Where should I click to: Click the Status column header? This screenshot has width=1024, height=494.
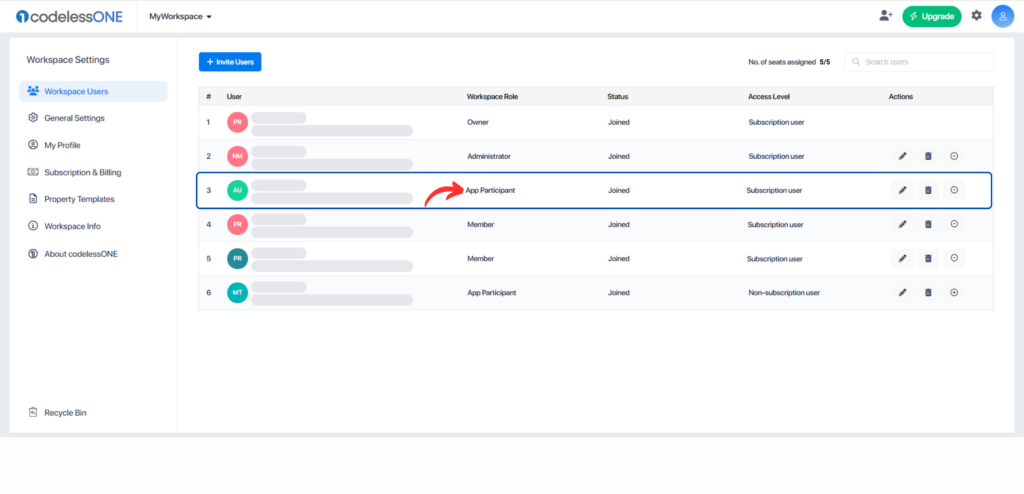(x=618, y=97)
